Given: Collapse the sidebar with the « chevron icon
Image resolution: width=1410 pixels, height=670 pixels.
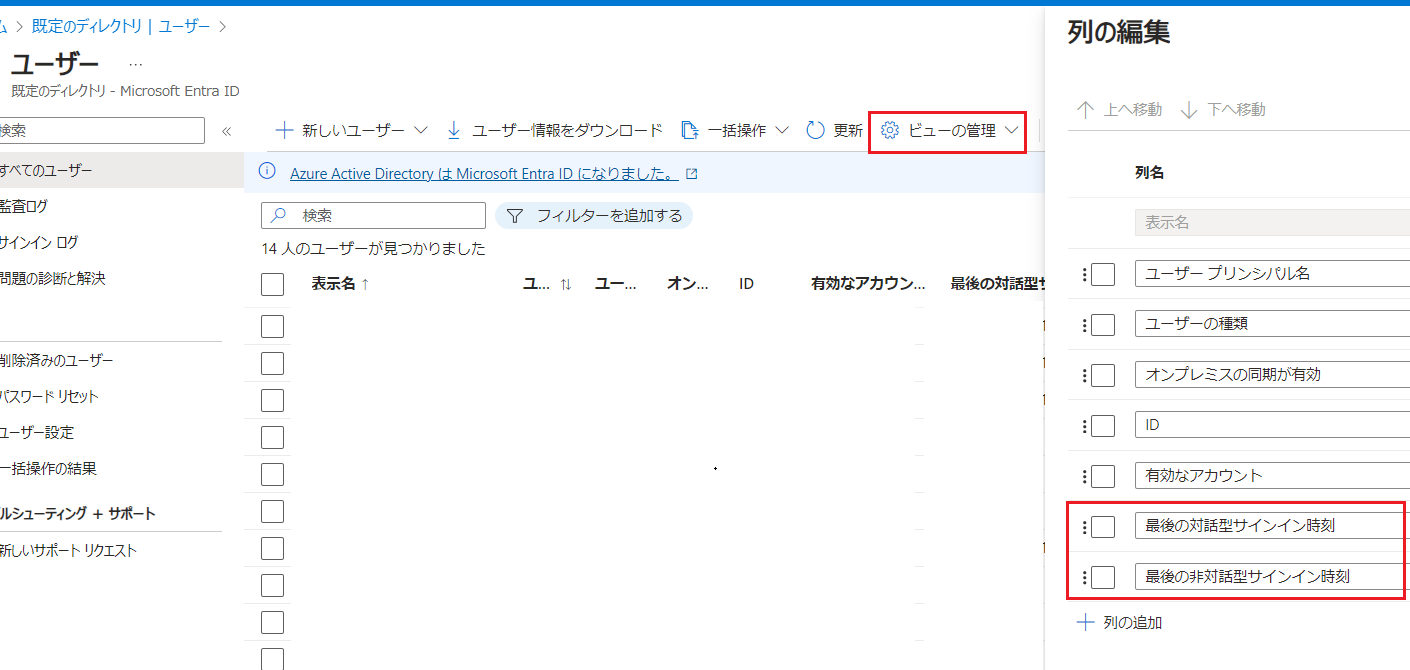Looking at the screenshot, I should click(227, 129).
